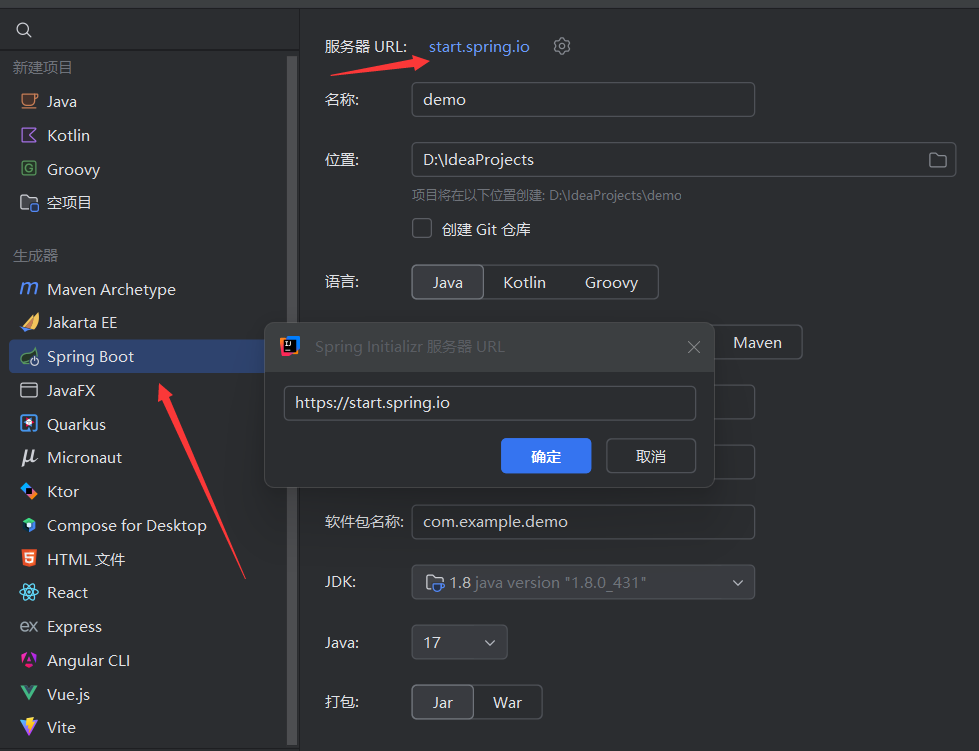Select Micronaut text in generator list
Image resolution: width=979 pixels, height=751 pixels.
click(84, 458)
